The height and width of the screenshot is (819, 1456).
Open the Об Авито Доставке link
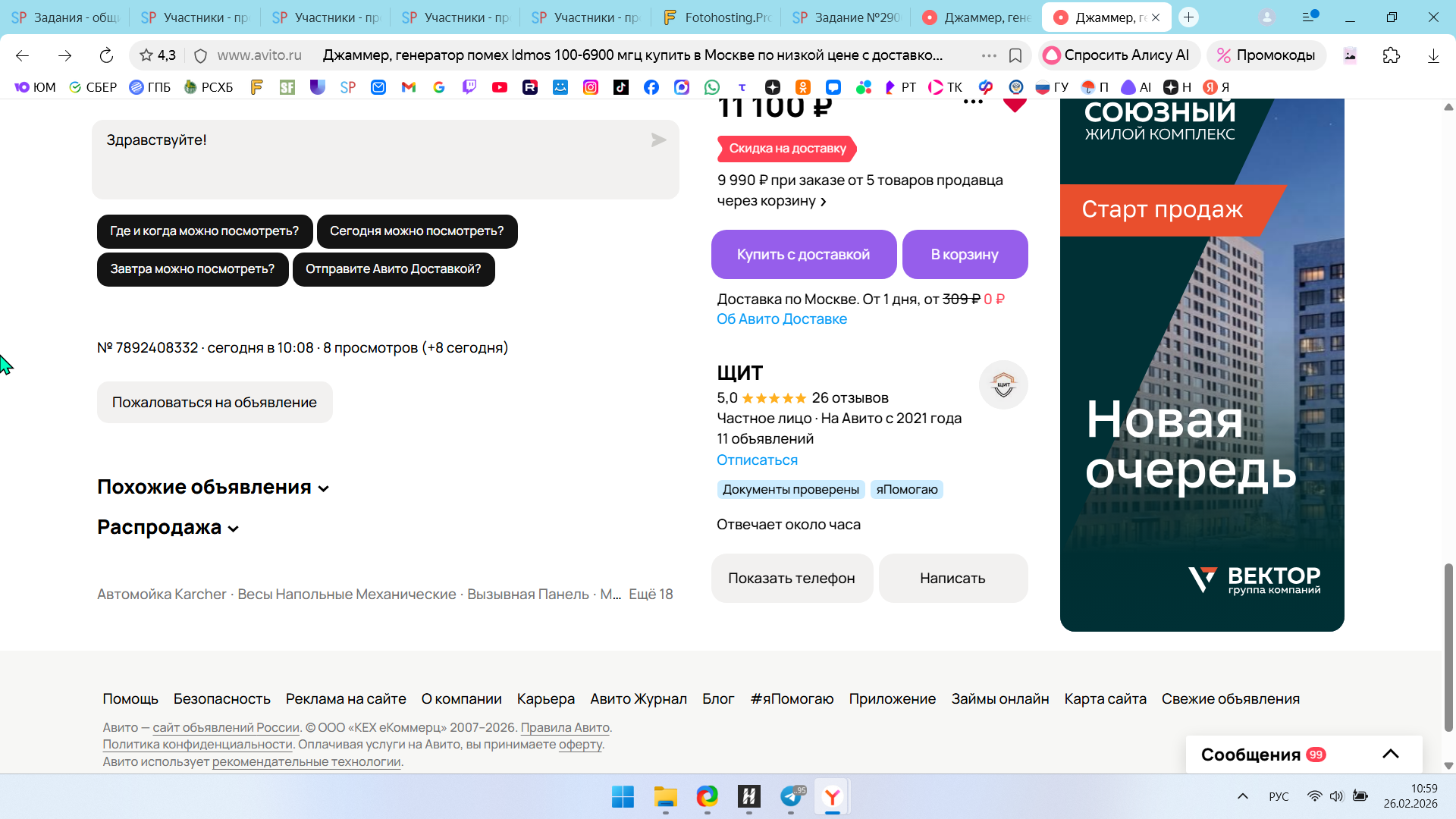tap(782, 319)
